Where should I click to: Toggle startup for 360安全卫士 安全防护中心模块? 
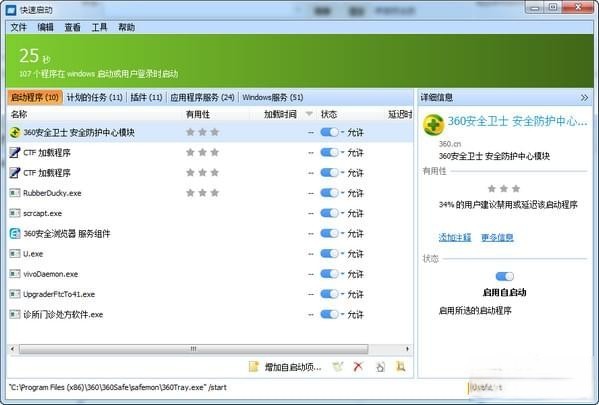(x=329, y=132)
